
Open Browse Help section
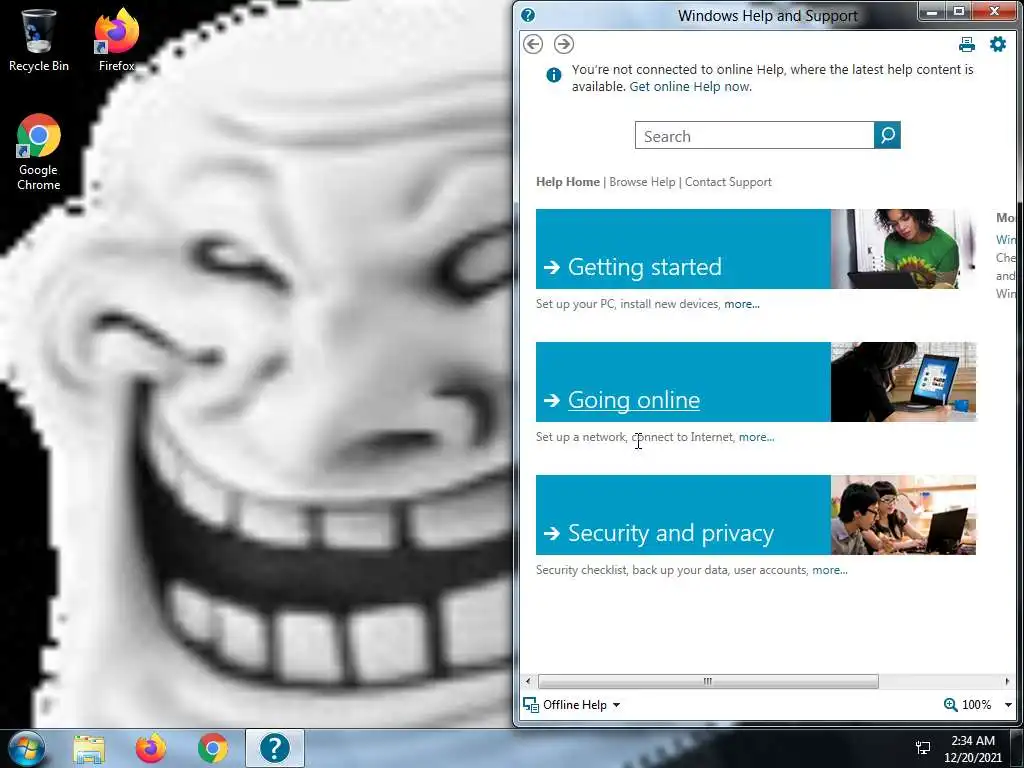click(642, 182)
